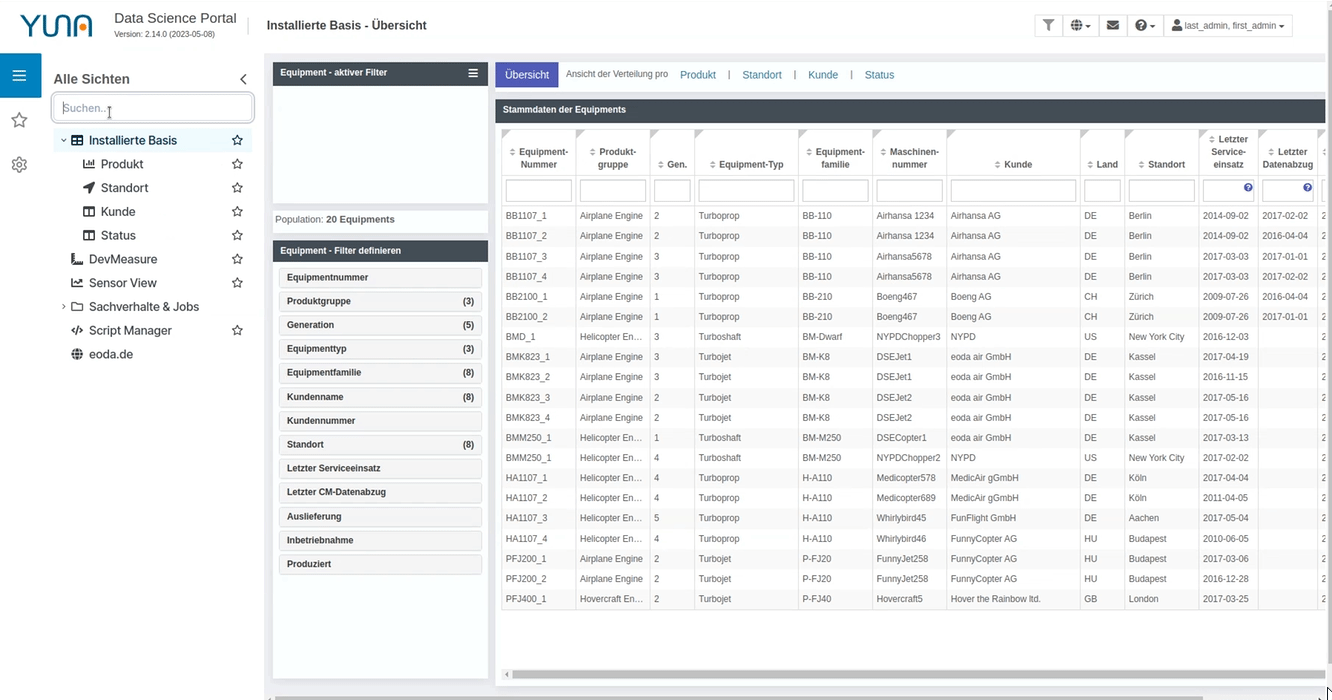Viewport: 1332px width, 700px height.
Task: Expand the Kundennummer filter
Action: pos(380,421)
